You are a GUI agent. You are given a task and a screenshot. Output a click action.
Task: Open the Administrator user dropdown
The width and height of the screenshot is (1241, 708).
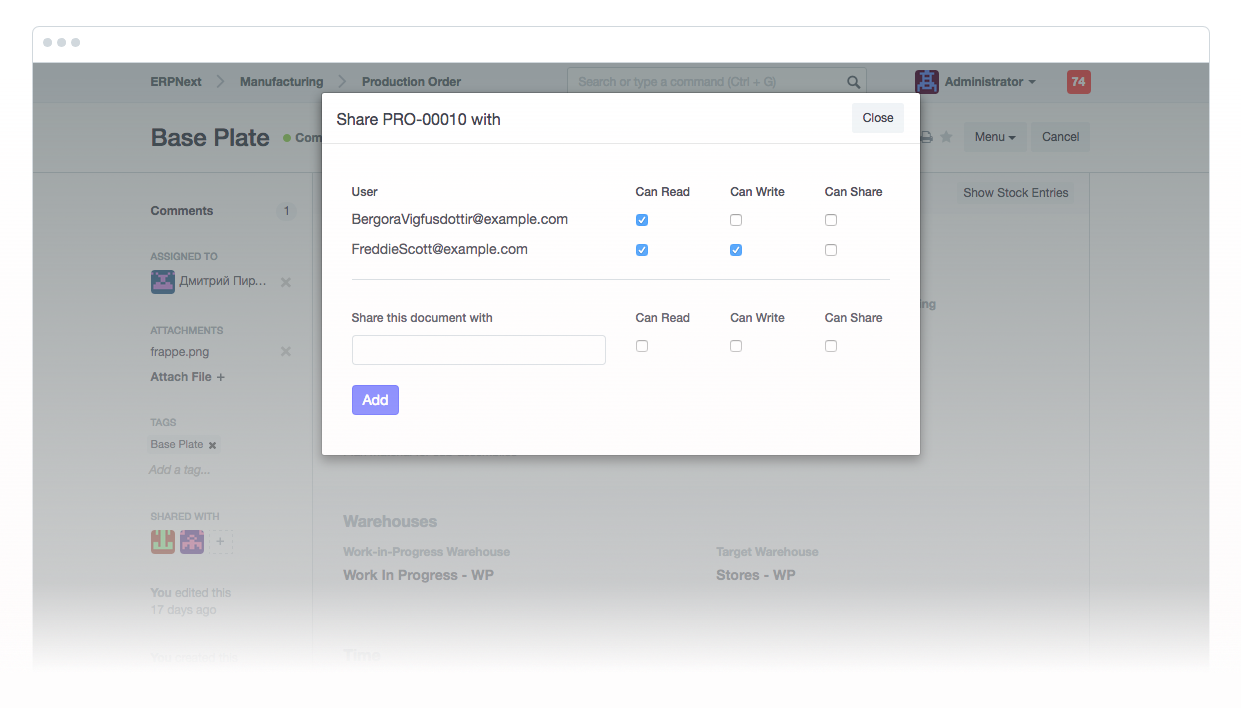coord(990,82)
